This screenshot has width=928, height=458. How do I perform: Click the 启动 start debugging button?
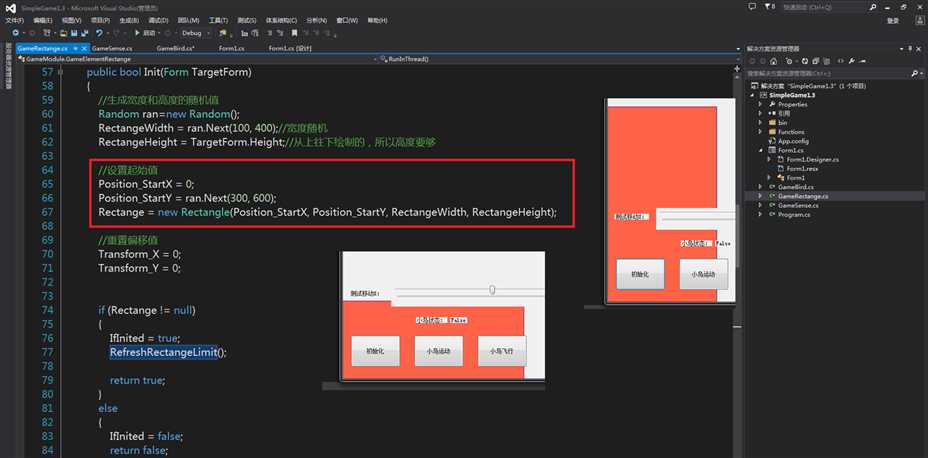click(x=146, y=33)
